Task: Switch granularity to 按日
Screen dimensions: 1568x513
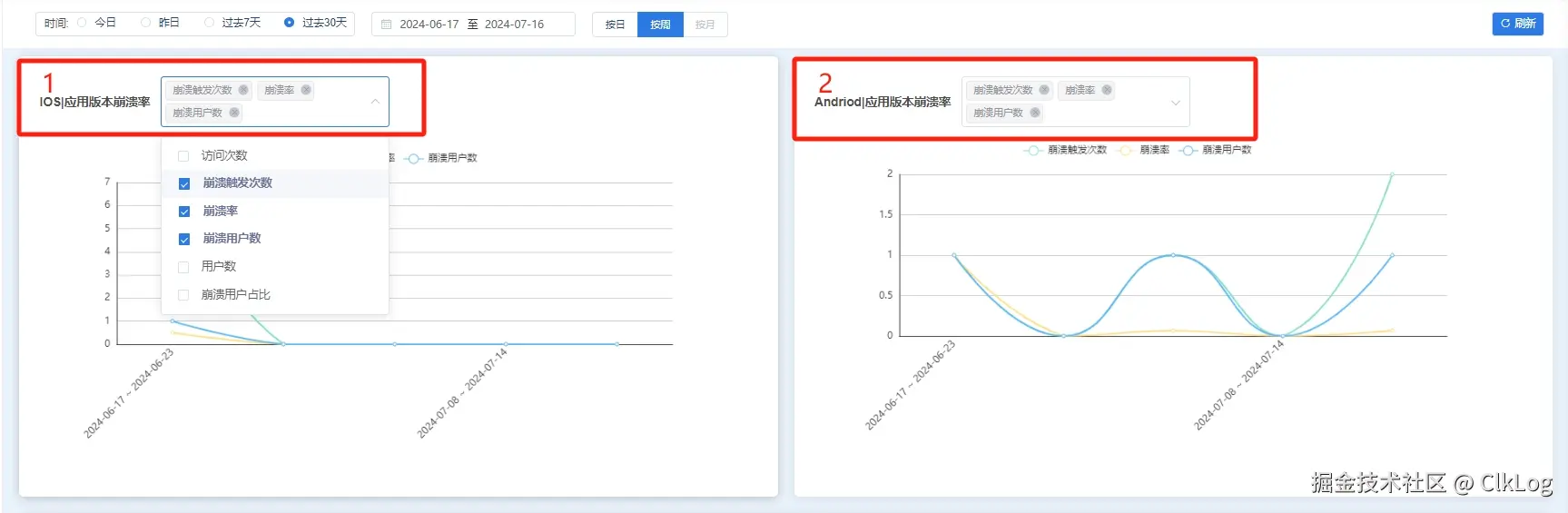Action: point(615,25)
